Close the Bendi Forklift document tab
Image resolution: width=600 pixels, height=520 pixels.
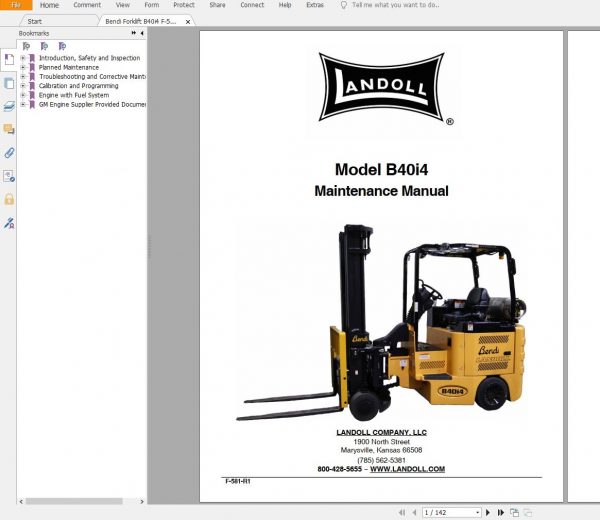188,22
